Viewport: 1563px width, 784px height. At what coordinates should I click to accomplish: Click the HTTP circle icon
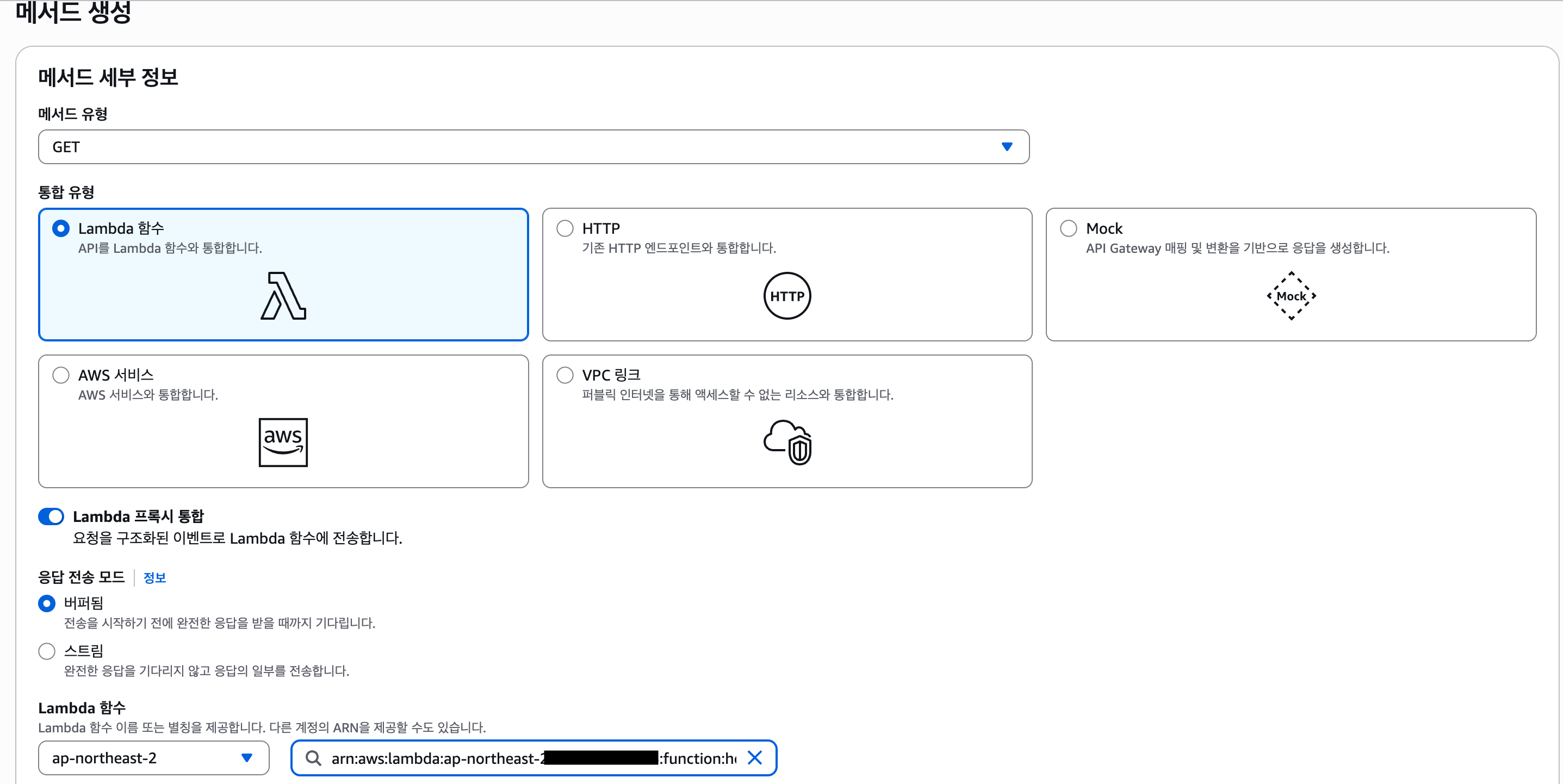tap(786, 296)
